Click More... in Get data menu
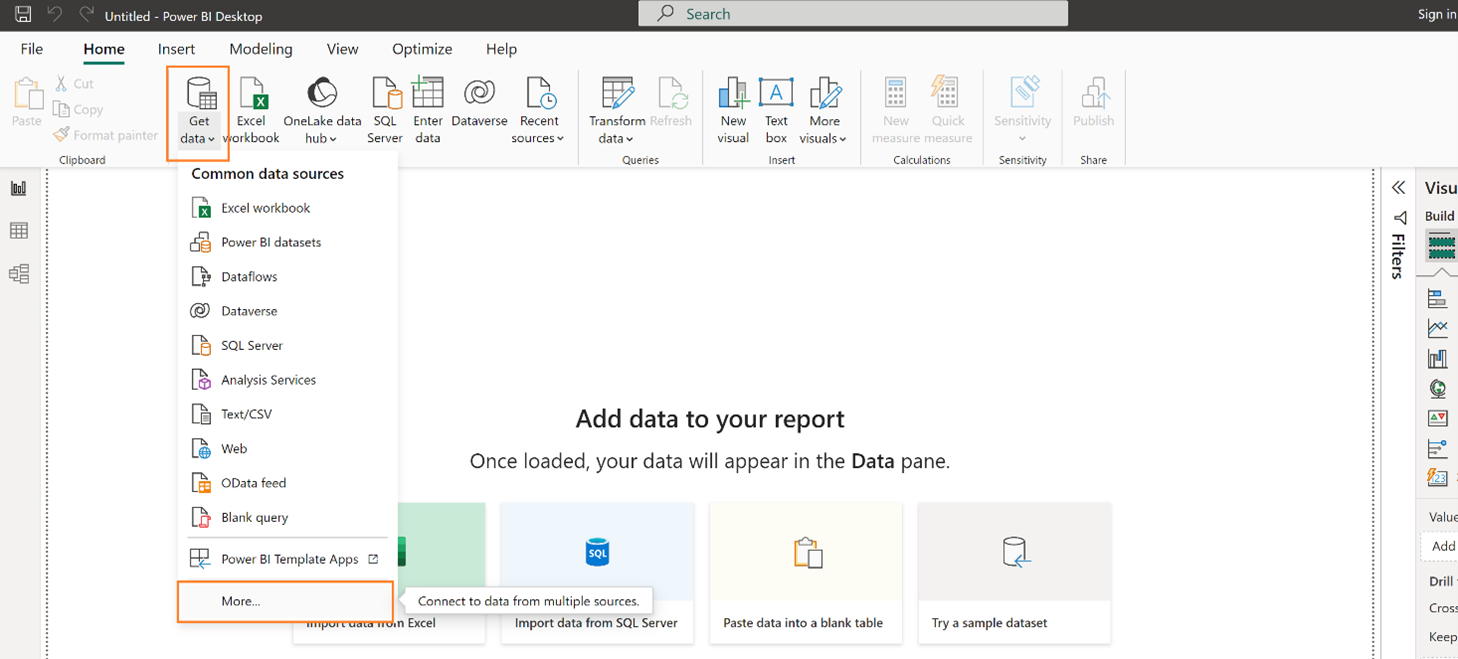This screenshot has height=659, width=1458. (x=241, y=601)
